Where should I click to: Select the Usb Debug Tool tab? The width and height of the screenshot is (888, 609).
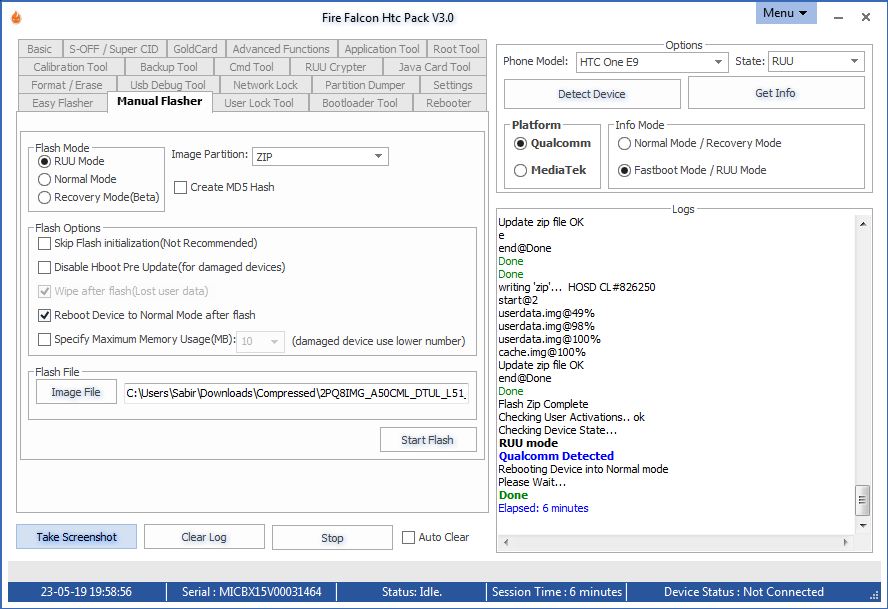(x=168, y=86)
